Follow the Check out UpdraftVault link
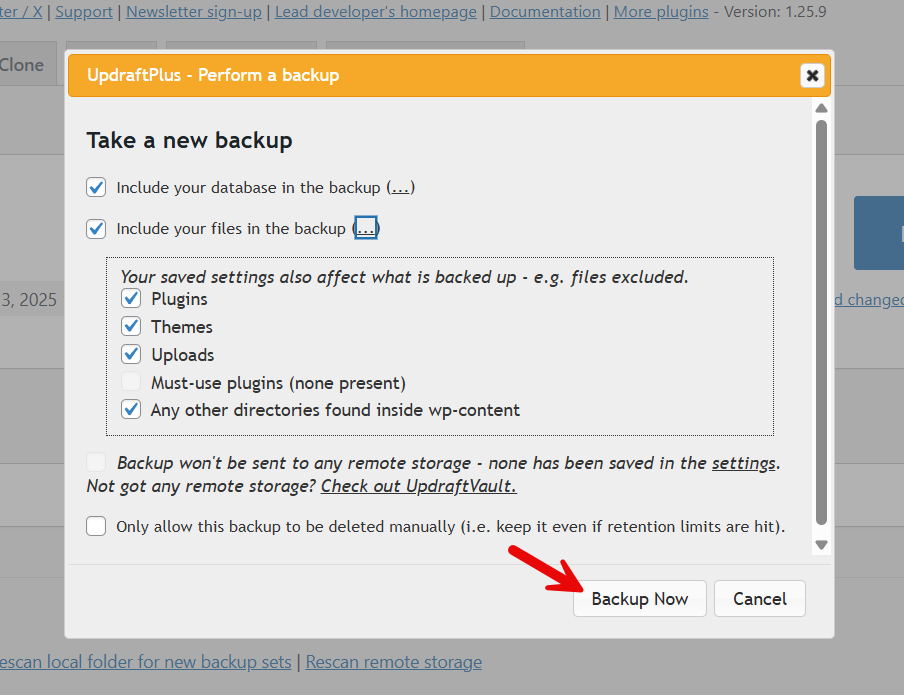The image size is (904, 695). [418, 486]
